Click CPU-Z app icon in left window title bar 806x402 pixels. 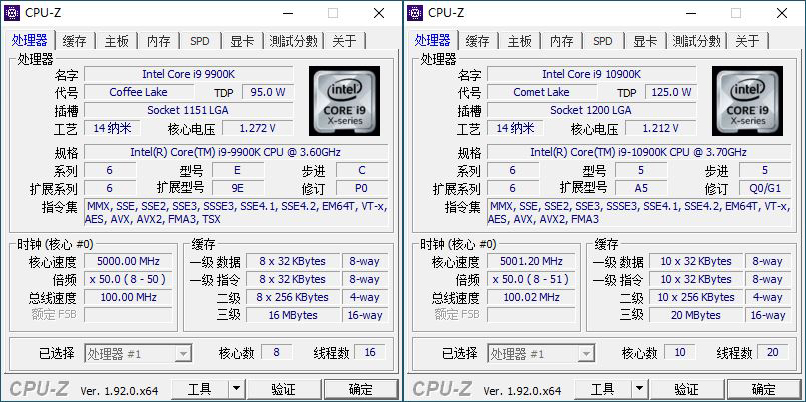[12, 13]
